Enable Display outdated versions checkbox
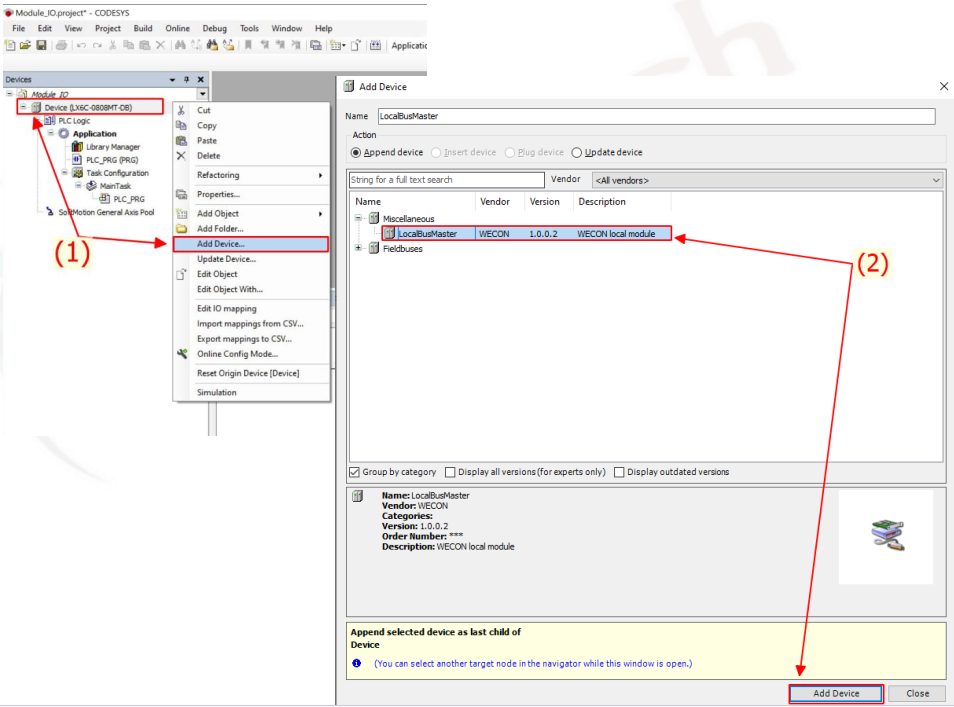Screen dimensions: 954x707 (620, 472)
